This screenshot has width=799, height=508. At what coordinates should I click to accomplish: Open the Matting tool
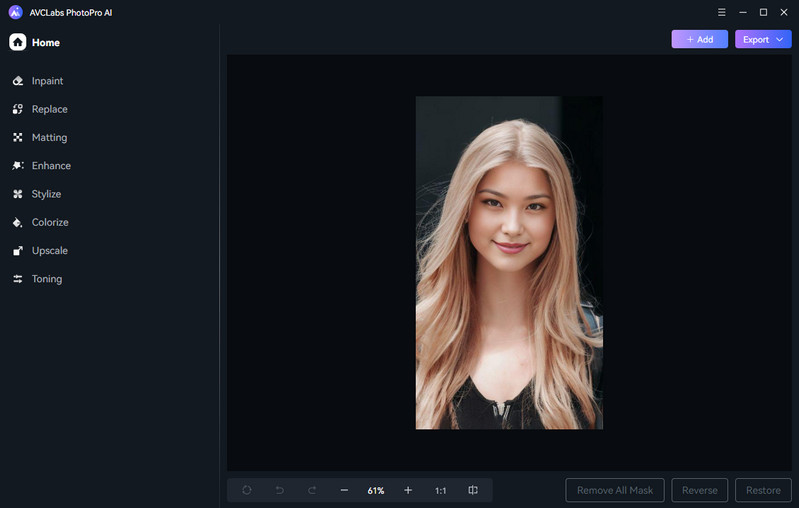(40, 138)
